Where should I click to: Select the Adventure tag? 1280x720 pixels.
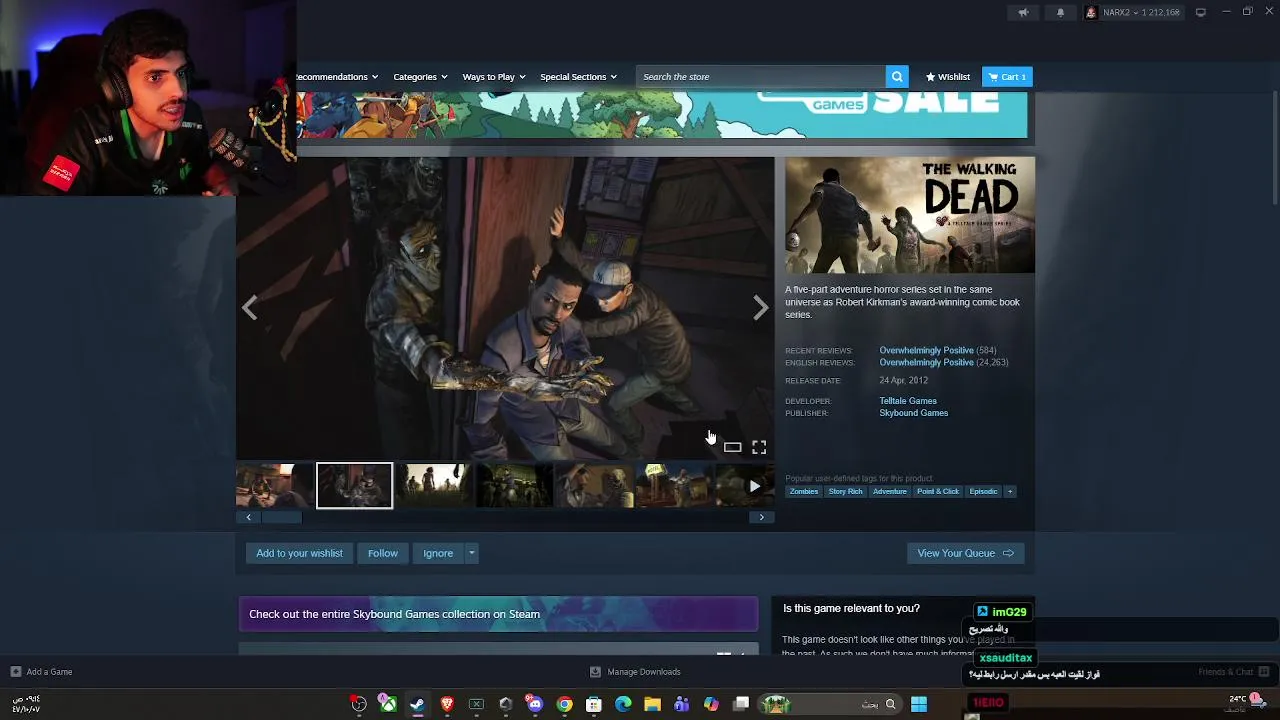tap(889, 491)
